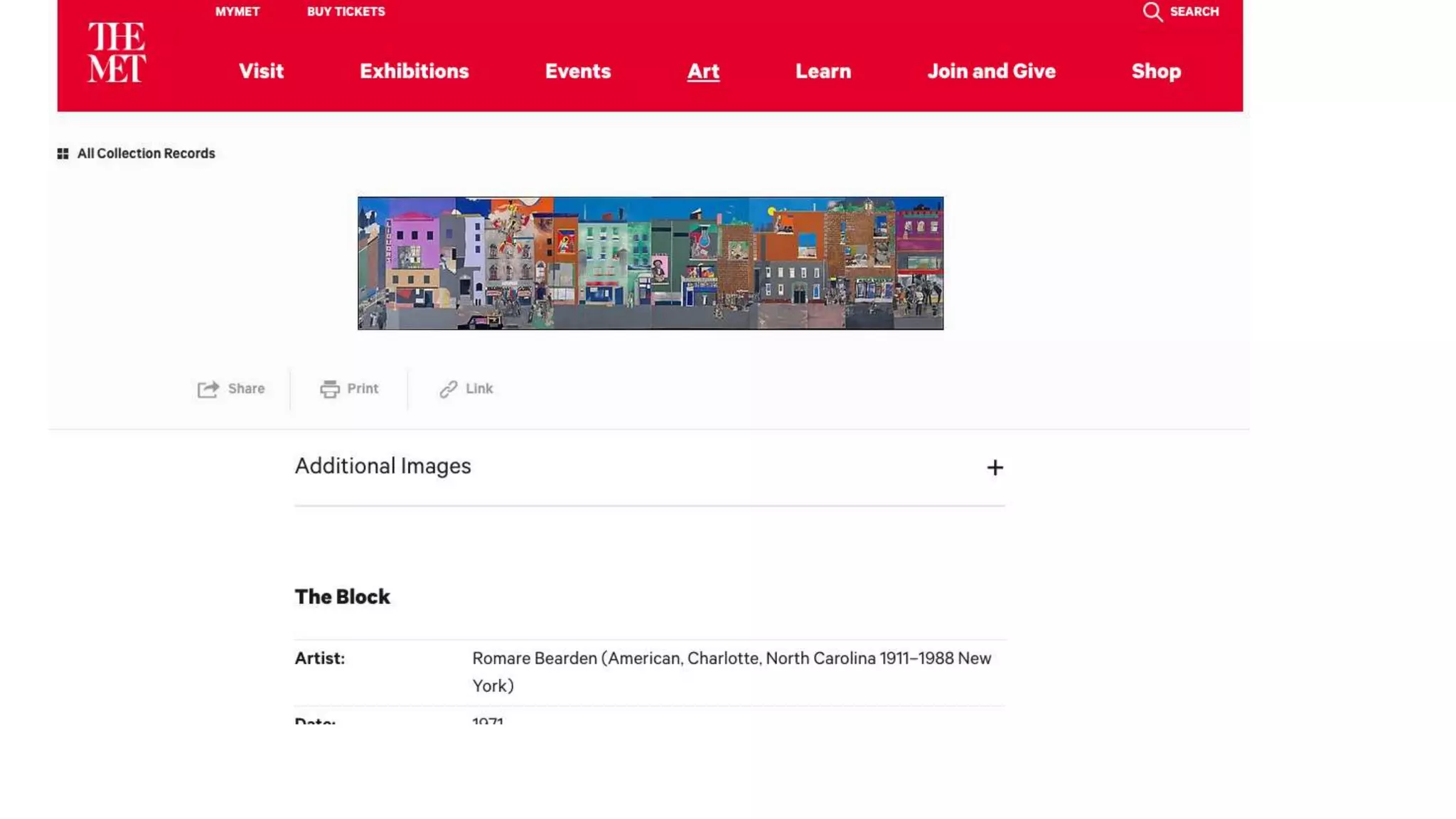This screenshot has width=1456, height=819.
Task: Click The Met logo
Action: point(117,53)
